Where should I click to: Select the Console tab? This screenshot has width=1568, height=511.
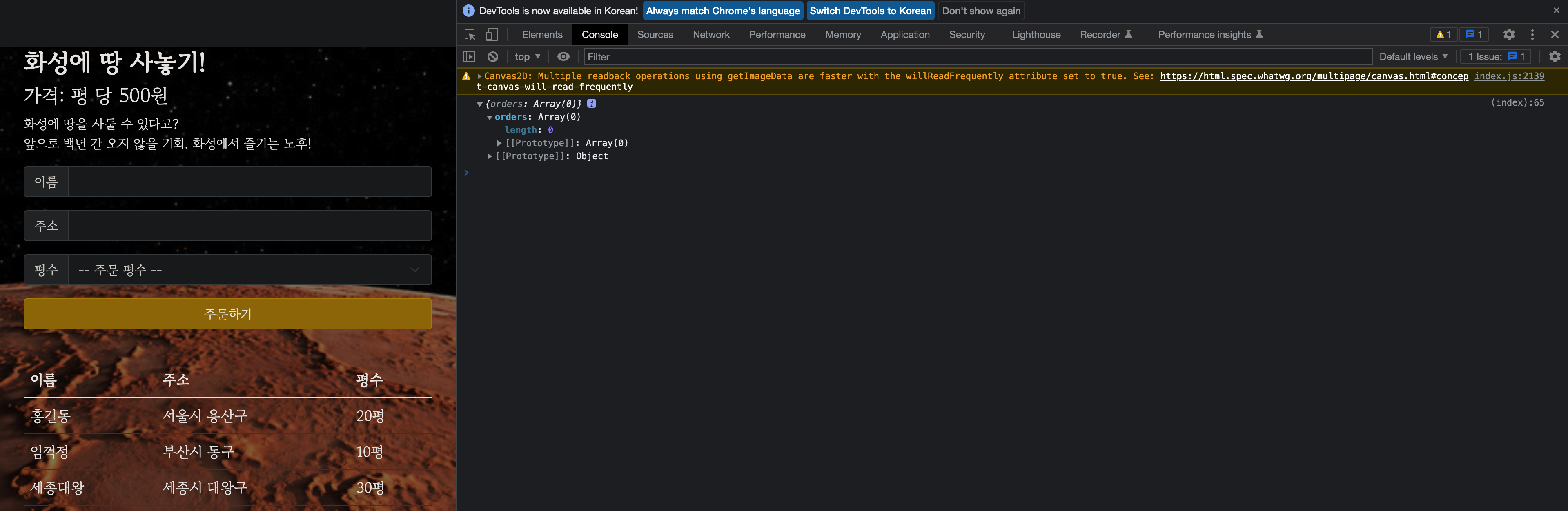click(x=599, y=35)
